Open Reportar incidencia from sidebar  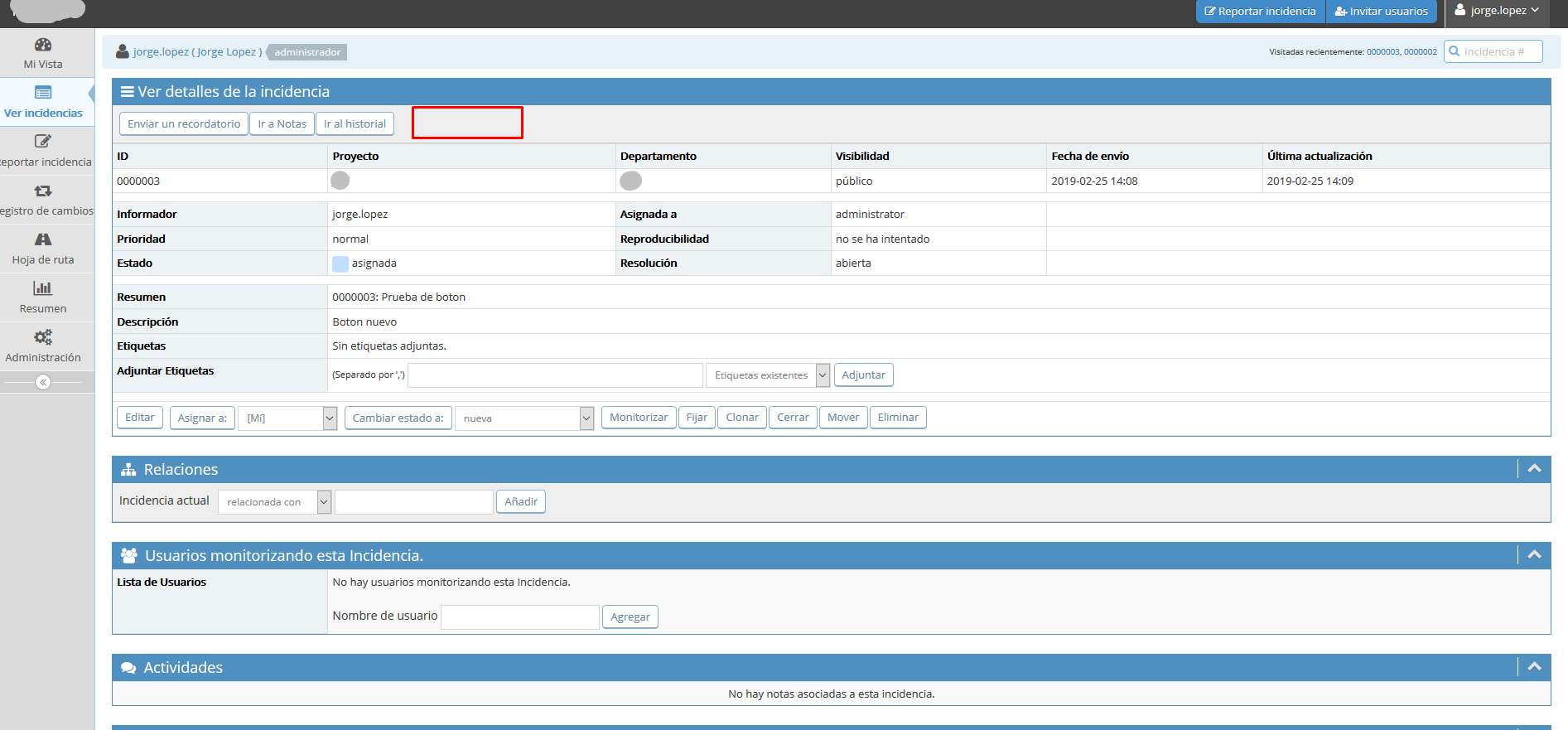(x=43, y=142)
